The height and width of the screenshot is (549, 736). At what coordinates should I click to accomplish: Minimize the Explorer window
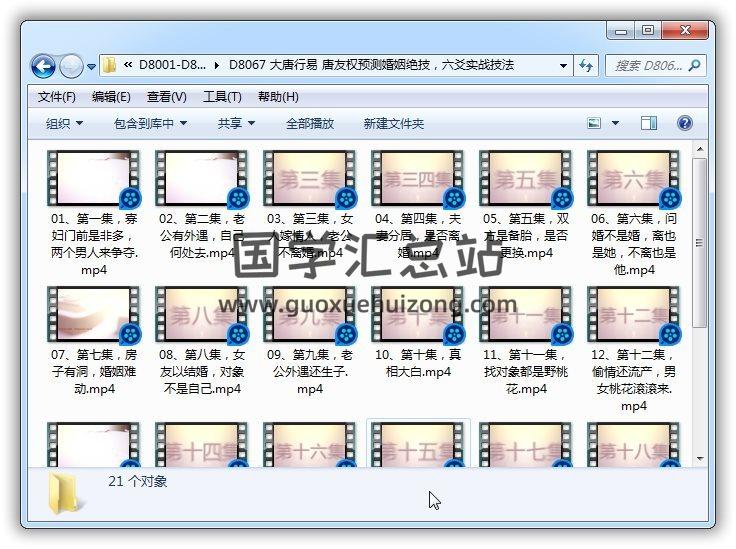[621, 31]
